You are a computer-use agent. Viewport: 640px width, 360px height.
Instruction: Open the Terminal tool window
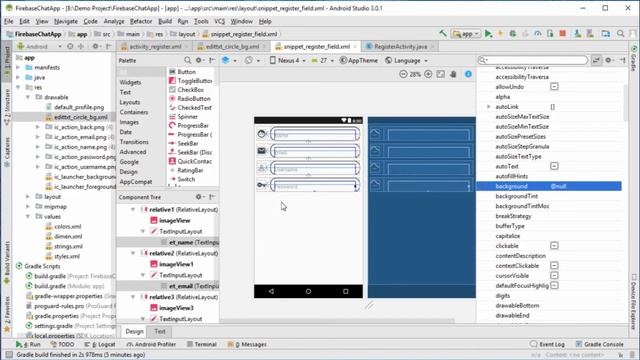click(x=202, y=344)
